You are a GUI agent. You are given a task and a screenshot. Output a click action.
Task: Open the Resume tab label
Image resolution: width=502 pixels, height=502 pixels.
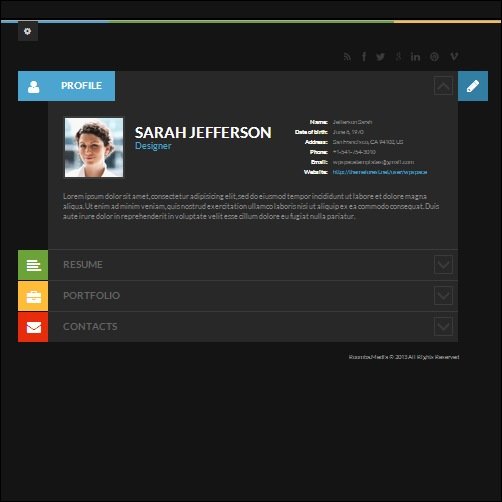coord(83,265)
